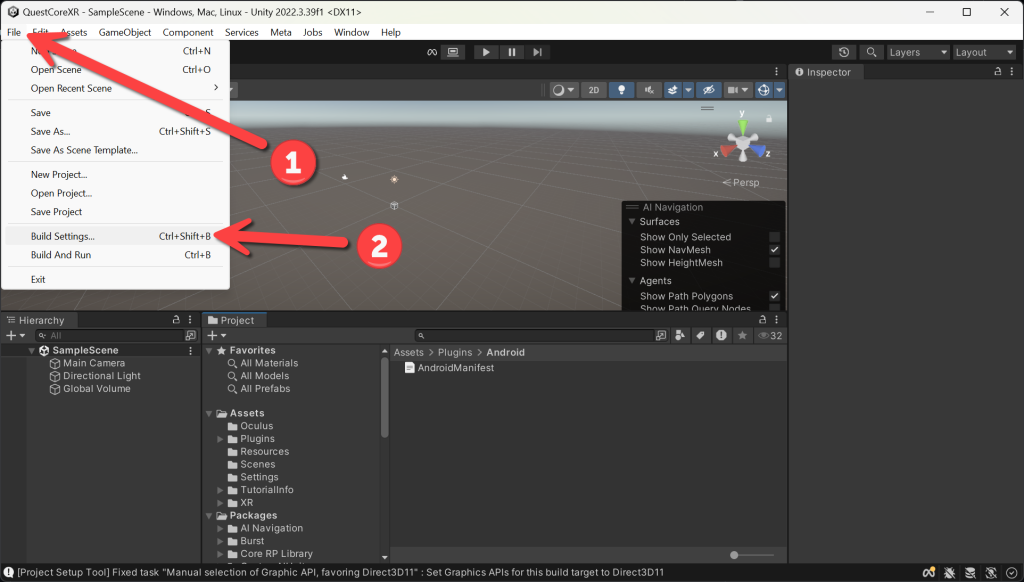1024x582 pixels.
Task: Open the Scene view's three-dot options menu
Action: click(x=776, y=72)
